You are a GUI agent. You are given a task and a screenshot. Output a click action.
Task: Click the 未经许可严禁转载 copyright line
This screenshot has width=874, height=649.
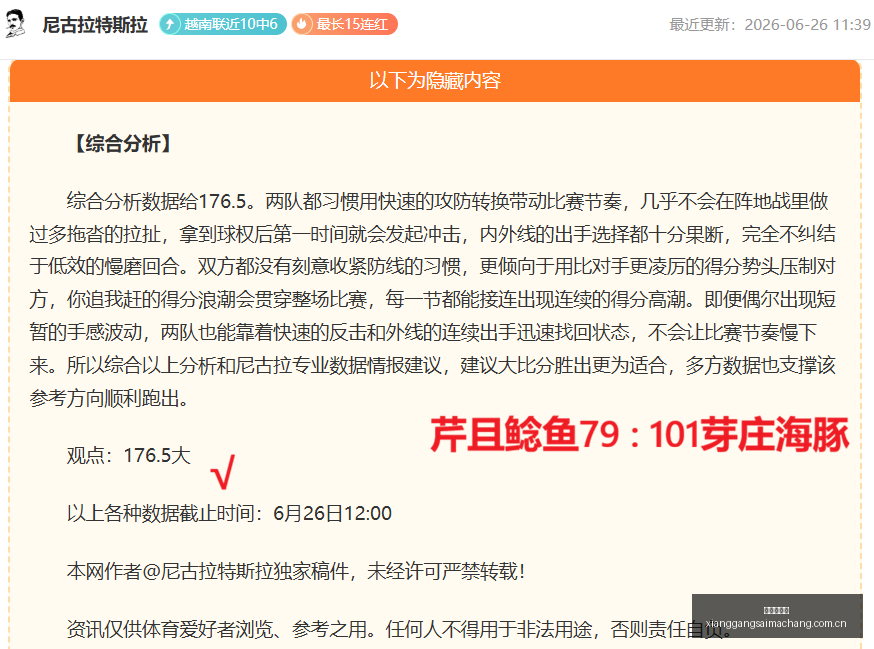(296, 571)
